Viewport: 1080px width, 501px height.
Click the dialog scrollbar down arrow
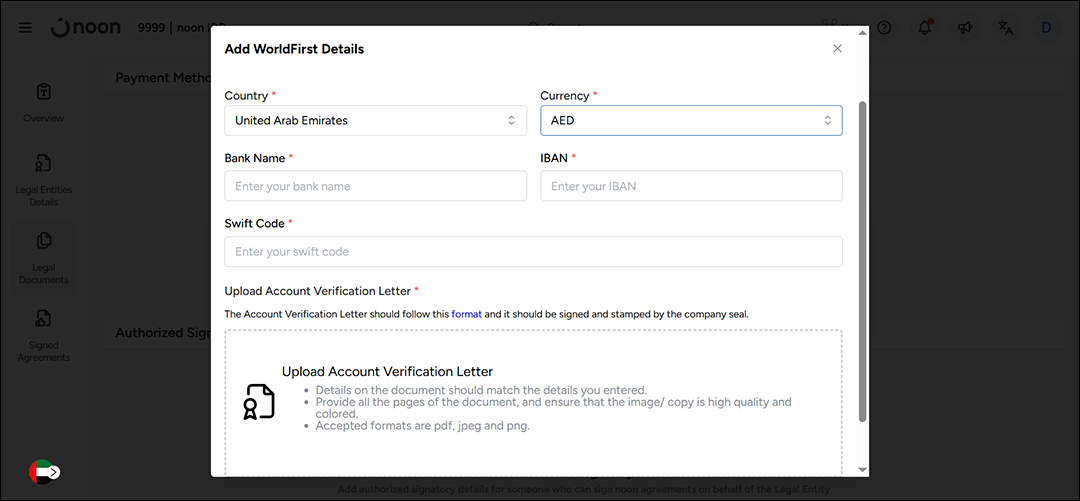tap(862, 469)
